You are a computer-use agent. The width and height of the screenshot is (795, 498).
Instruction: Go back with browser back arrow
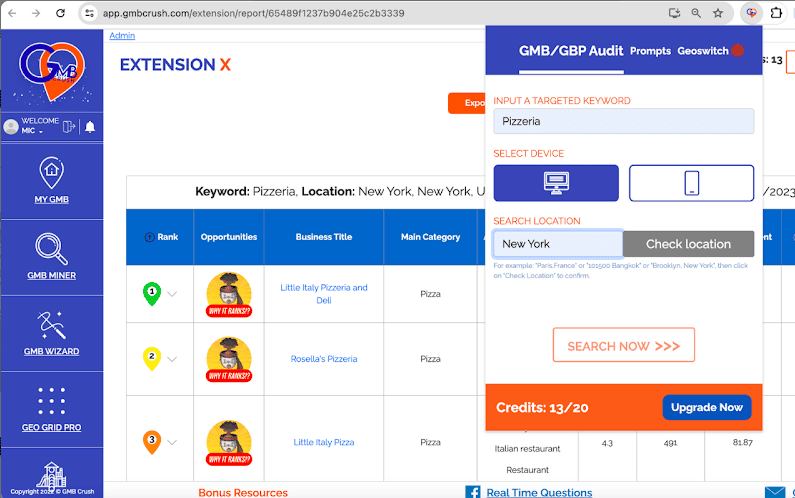point(12,13)
